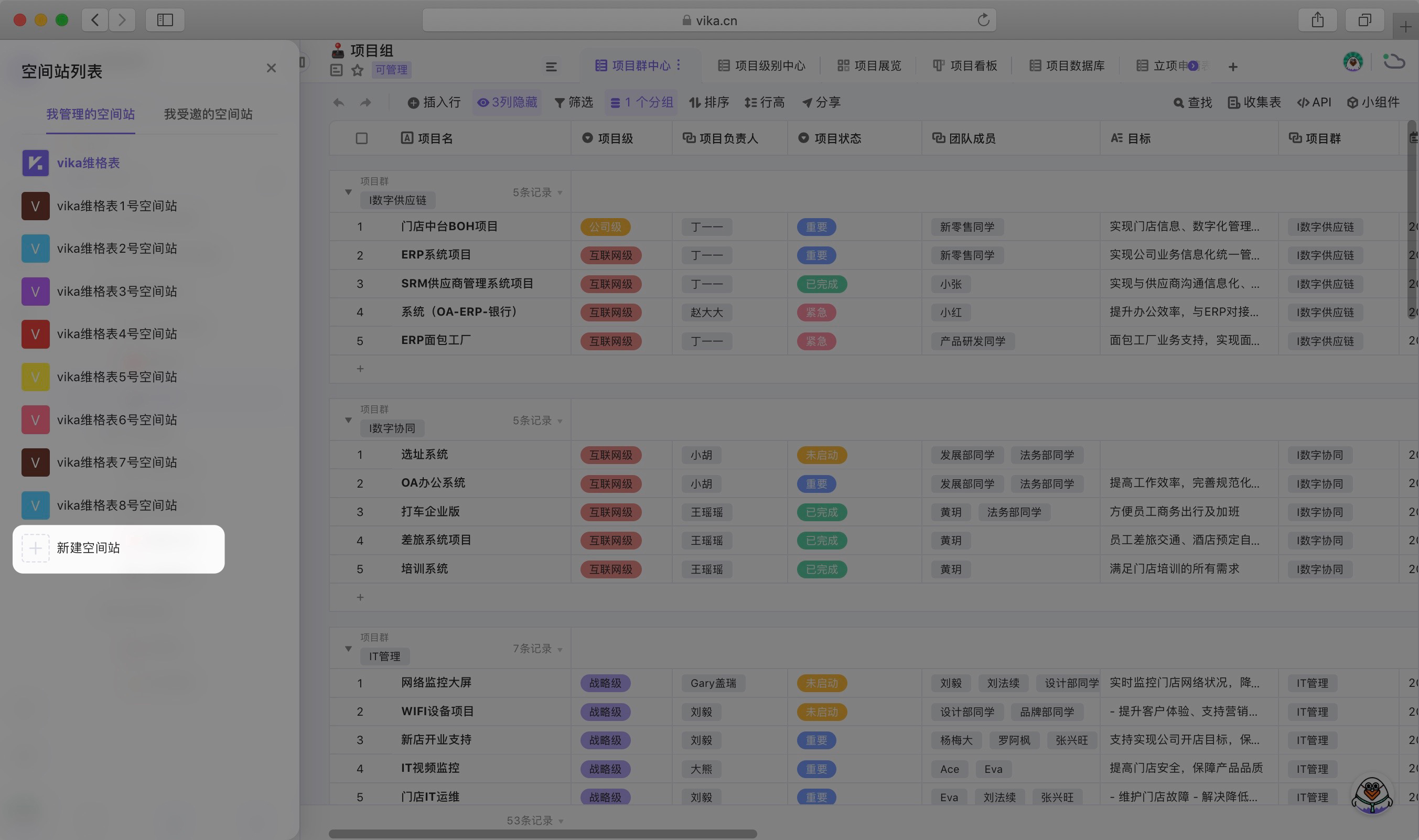
Task: Click the 查找 search icon
Action: pyautogui.click(x=1178, y=102)
